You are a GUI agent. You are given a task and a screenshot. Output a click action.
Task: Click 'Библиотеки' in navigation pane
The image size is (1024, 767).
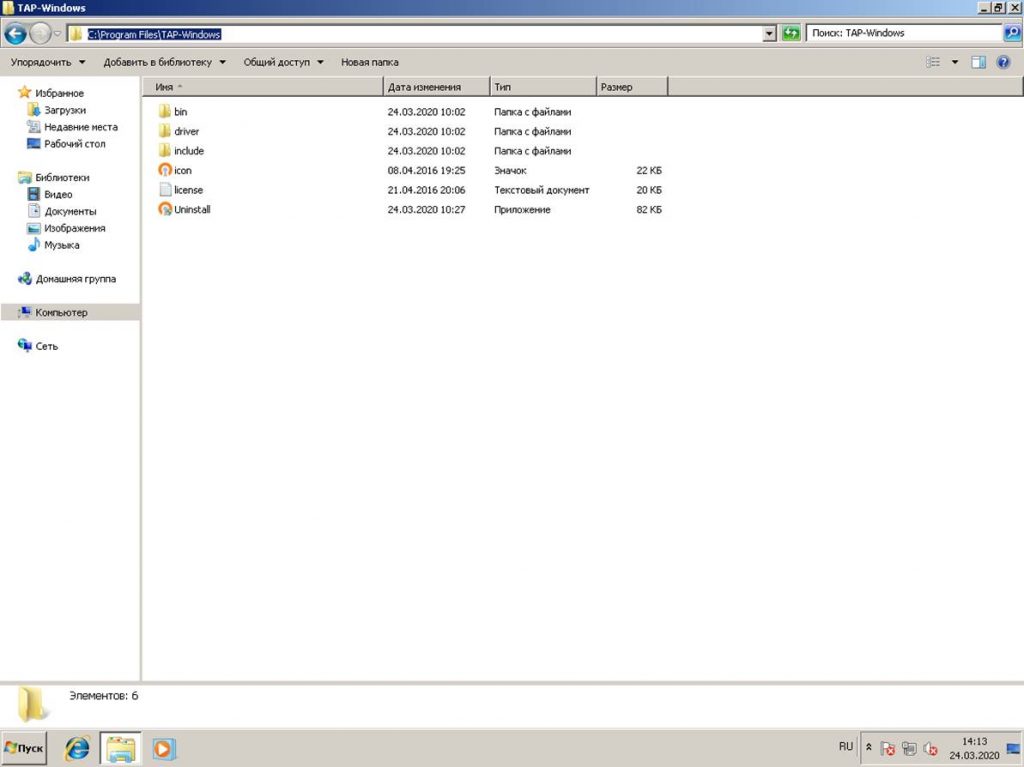pyautogui.click(x=54, y=177)
